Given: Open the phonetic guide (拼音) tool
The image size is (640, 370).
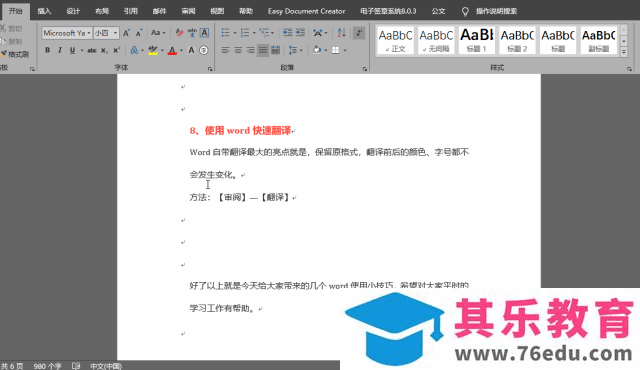Looking at the screenshot, I should point(192,33).
